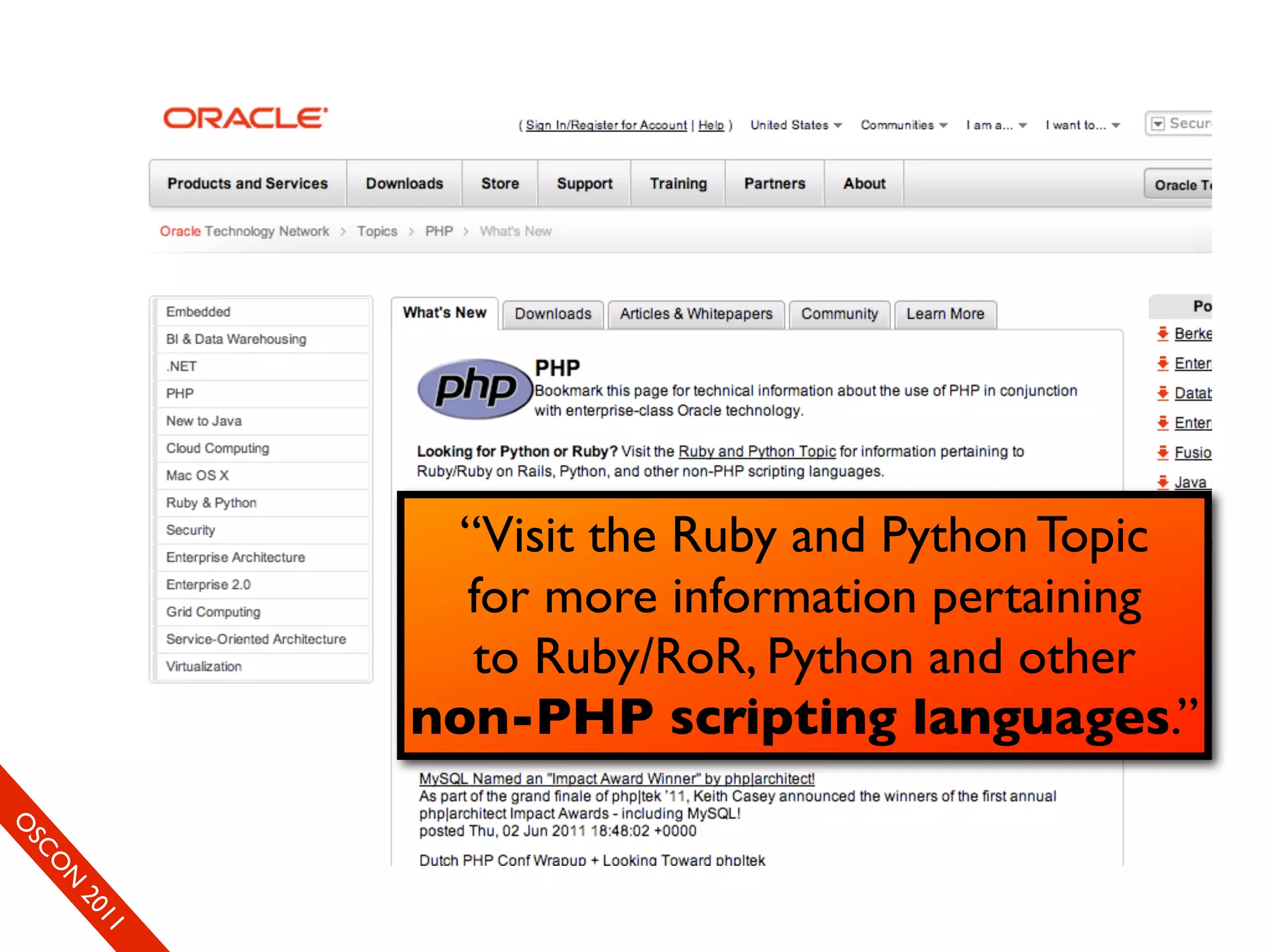Open the Support menu item
Viewport: 1270px width, 952px height.
tap(584, 183)
